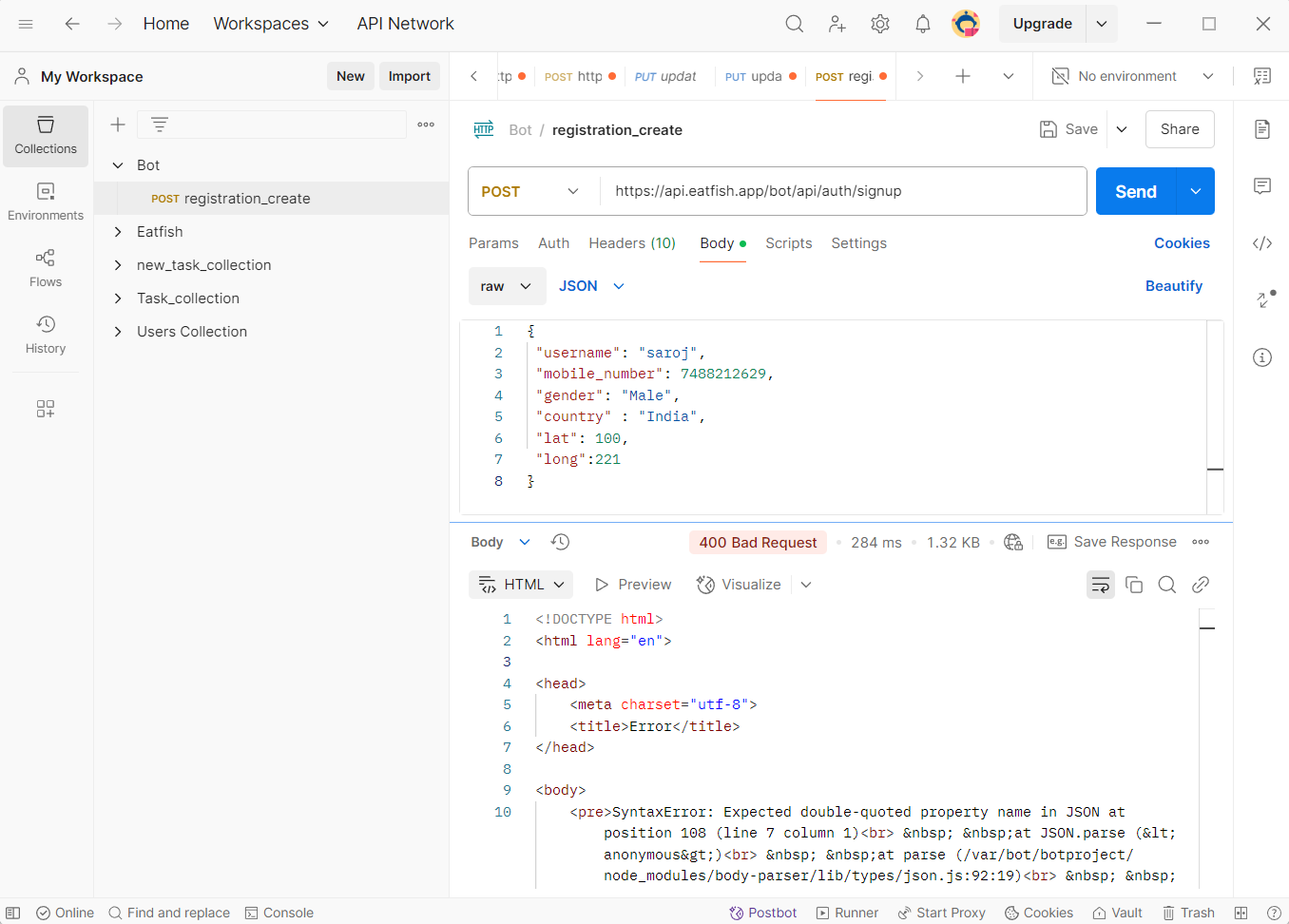The image size is (1289, 924).
Task: Click the Send button
Action: tap(1136, 191)
